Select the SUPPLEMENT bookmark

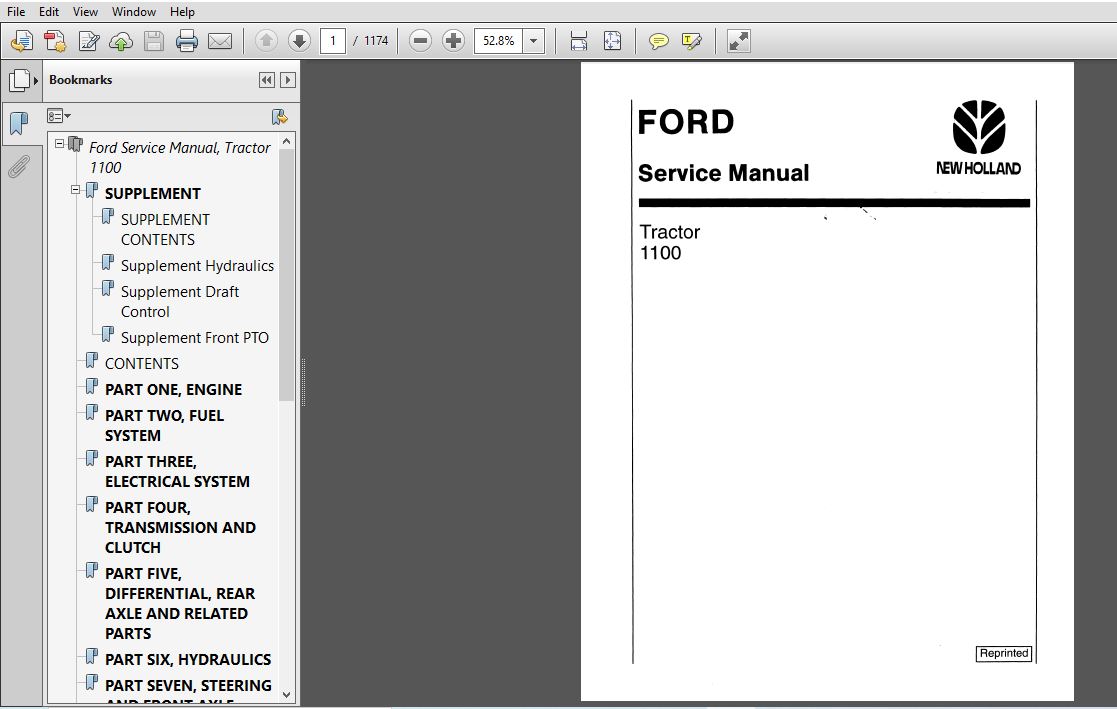pyautogui.click(x=152, y=193)
